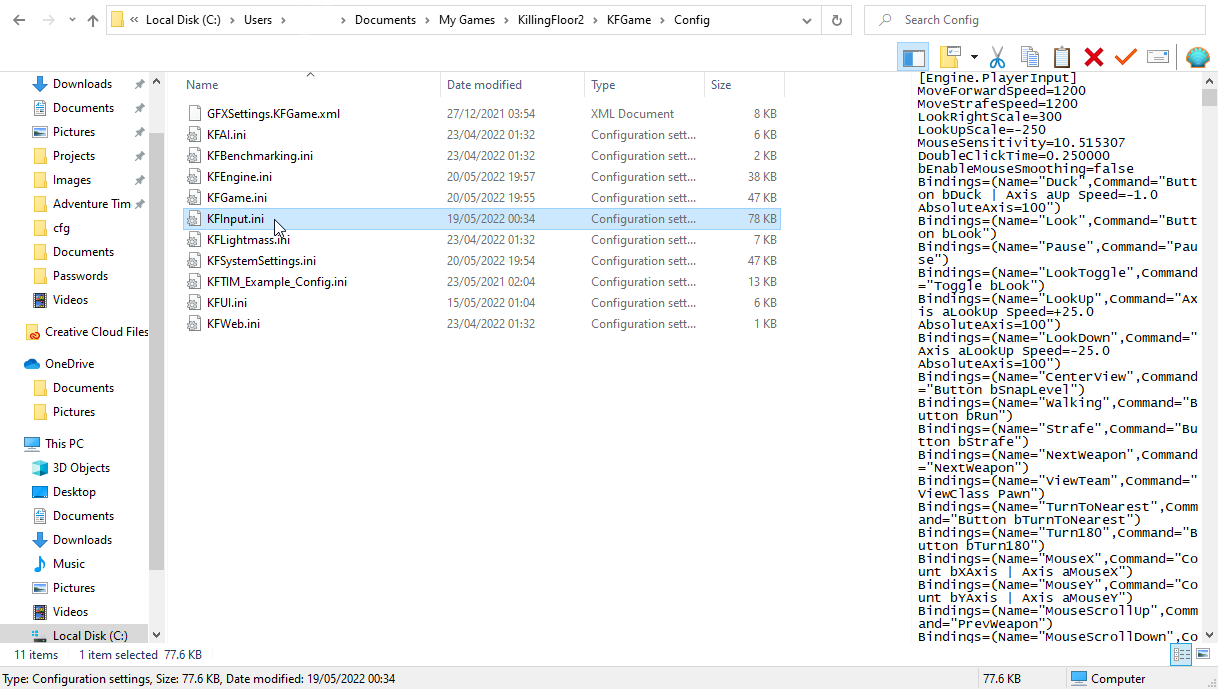Jump to the KillingFloor2 breadcrumb folder
The image size is (1218, 689).
[x=550, y=20]
